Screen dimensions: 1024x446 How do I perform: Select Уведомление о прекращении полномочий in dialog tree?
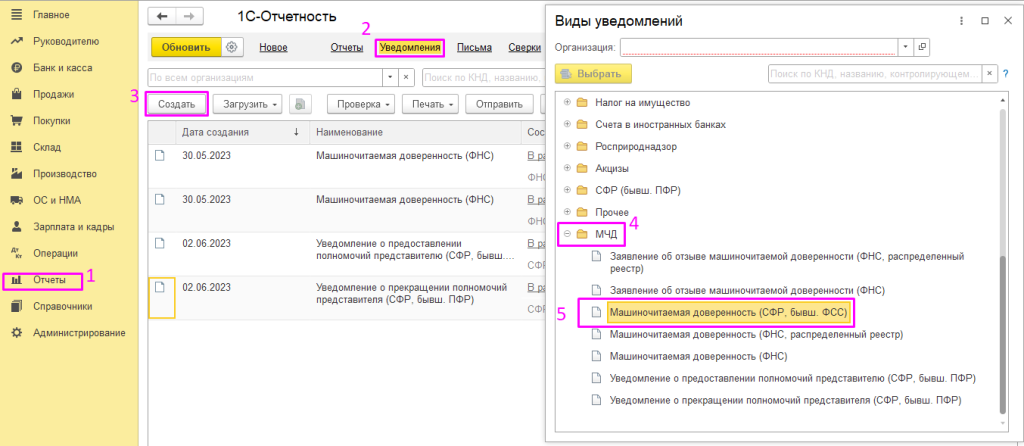coord(786,400)
